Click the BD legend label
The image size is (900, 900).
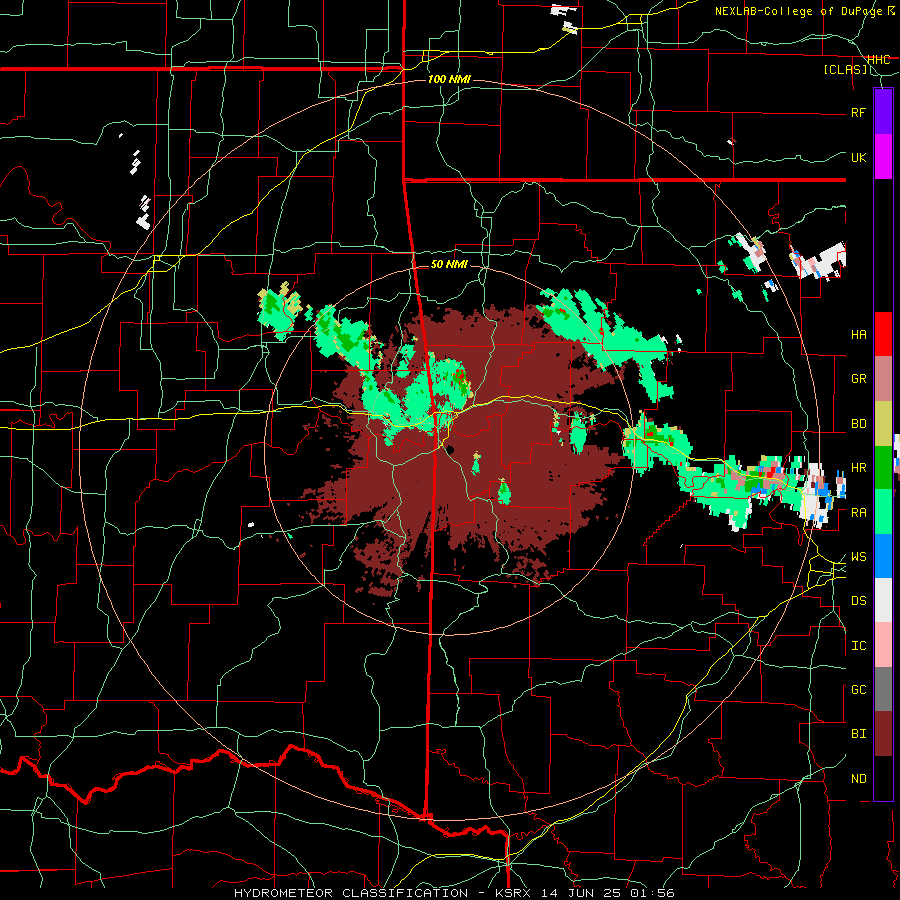[x=858, y=424]
